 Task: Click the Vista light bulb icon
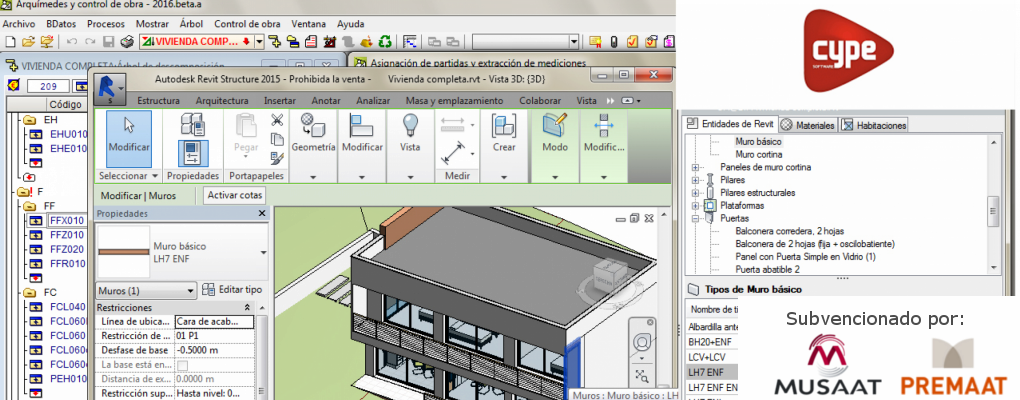coord(410,125)
